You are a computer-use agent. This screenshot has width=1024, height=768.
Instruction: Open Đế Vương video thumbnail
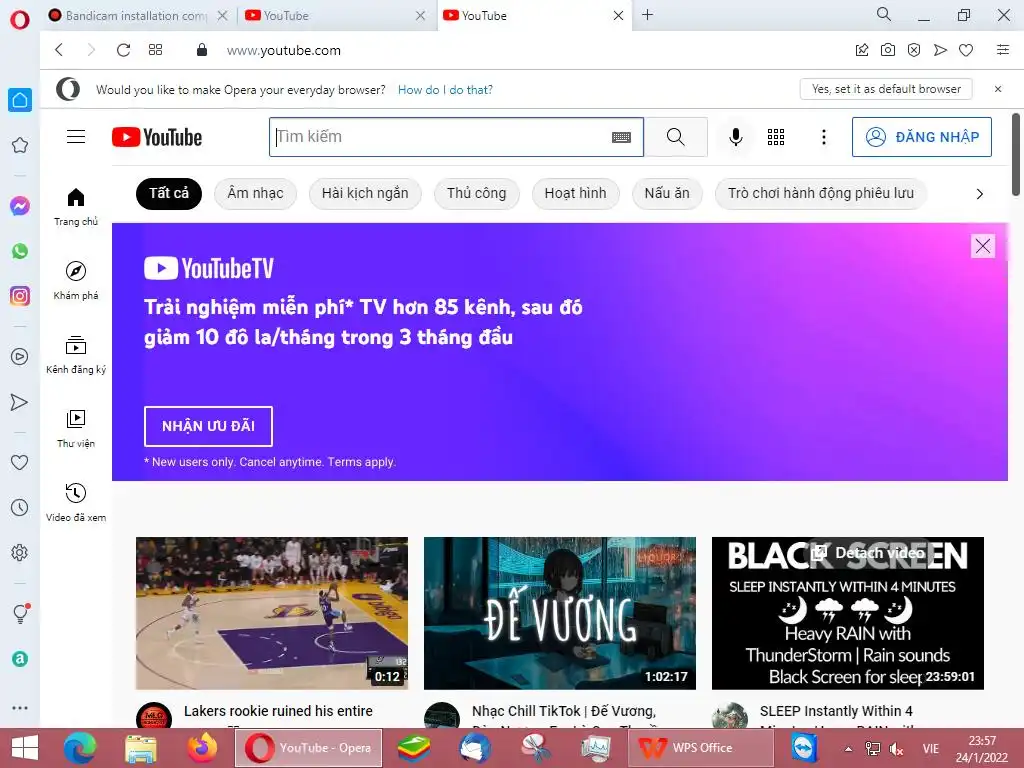click(560, 613)
